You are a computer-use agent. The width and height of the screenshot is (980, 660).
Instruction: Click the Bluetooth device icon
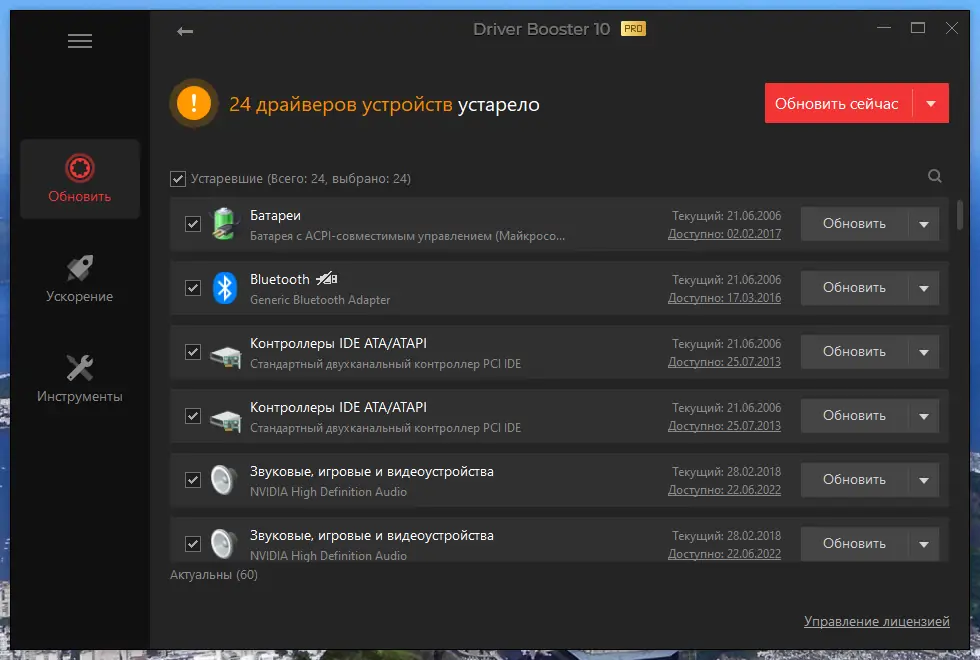[x=224, y=288]
